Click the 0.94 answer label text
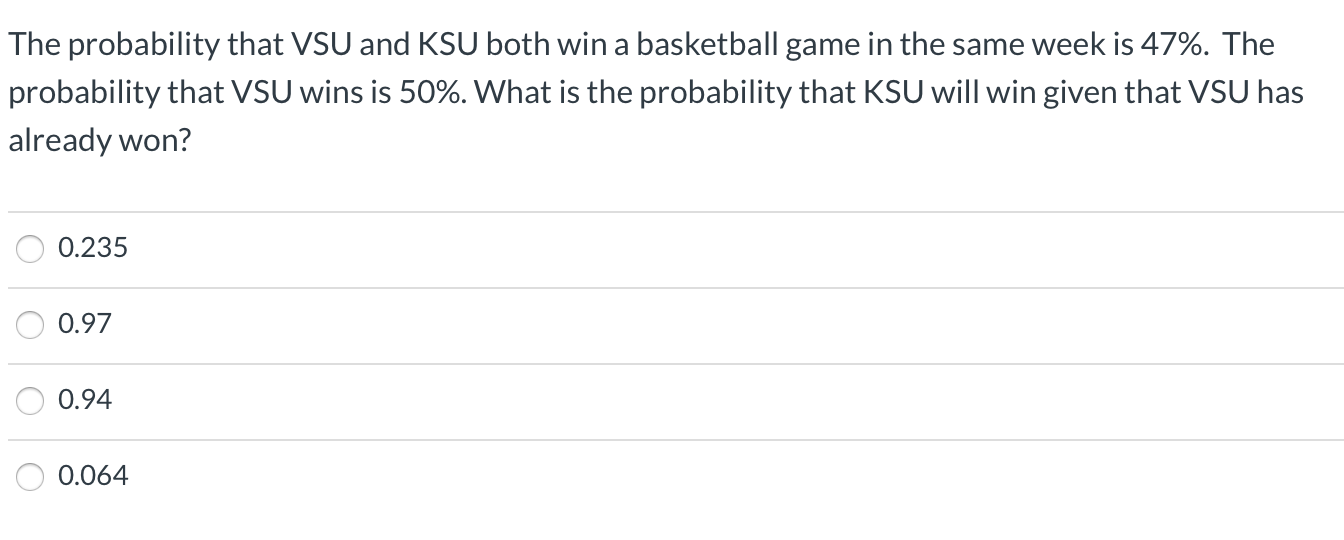Viewport: 1344px width, 540px height. [85, 400]
